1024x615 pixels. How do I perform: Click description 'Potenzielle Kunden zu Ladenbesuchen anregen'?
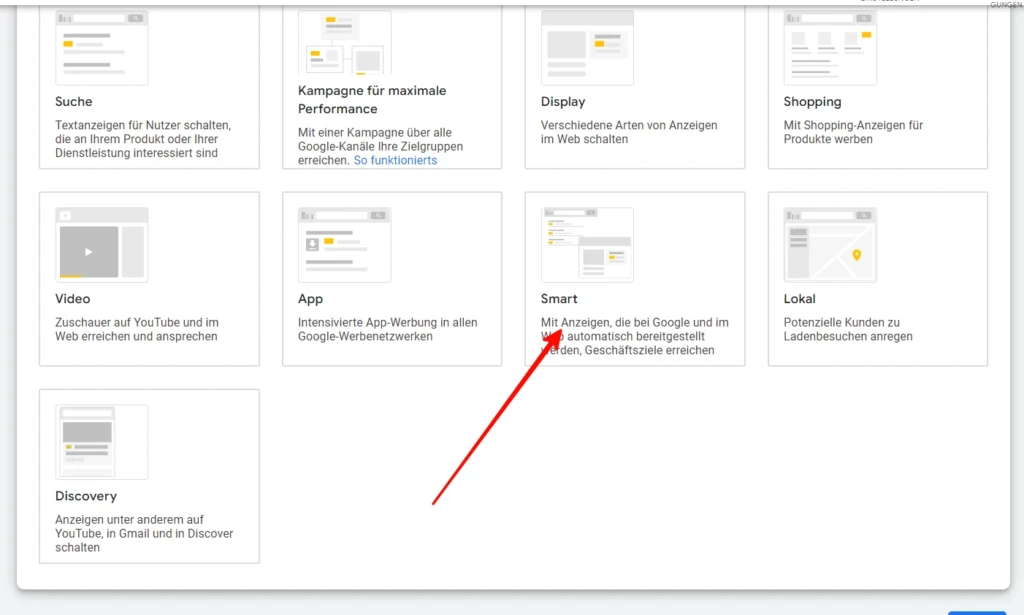pyautogui.click(x=848, y=329)
